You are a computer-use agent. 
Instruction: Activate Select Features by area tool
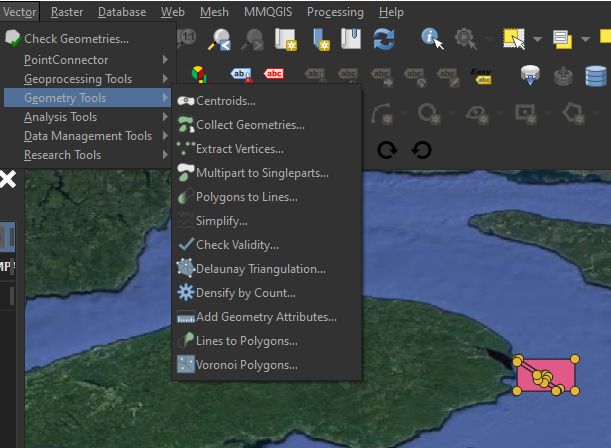pyautogui.click(x=514, y=39)
